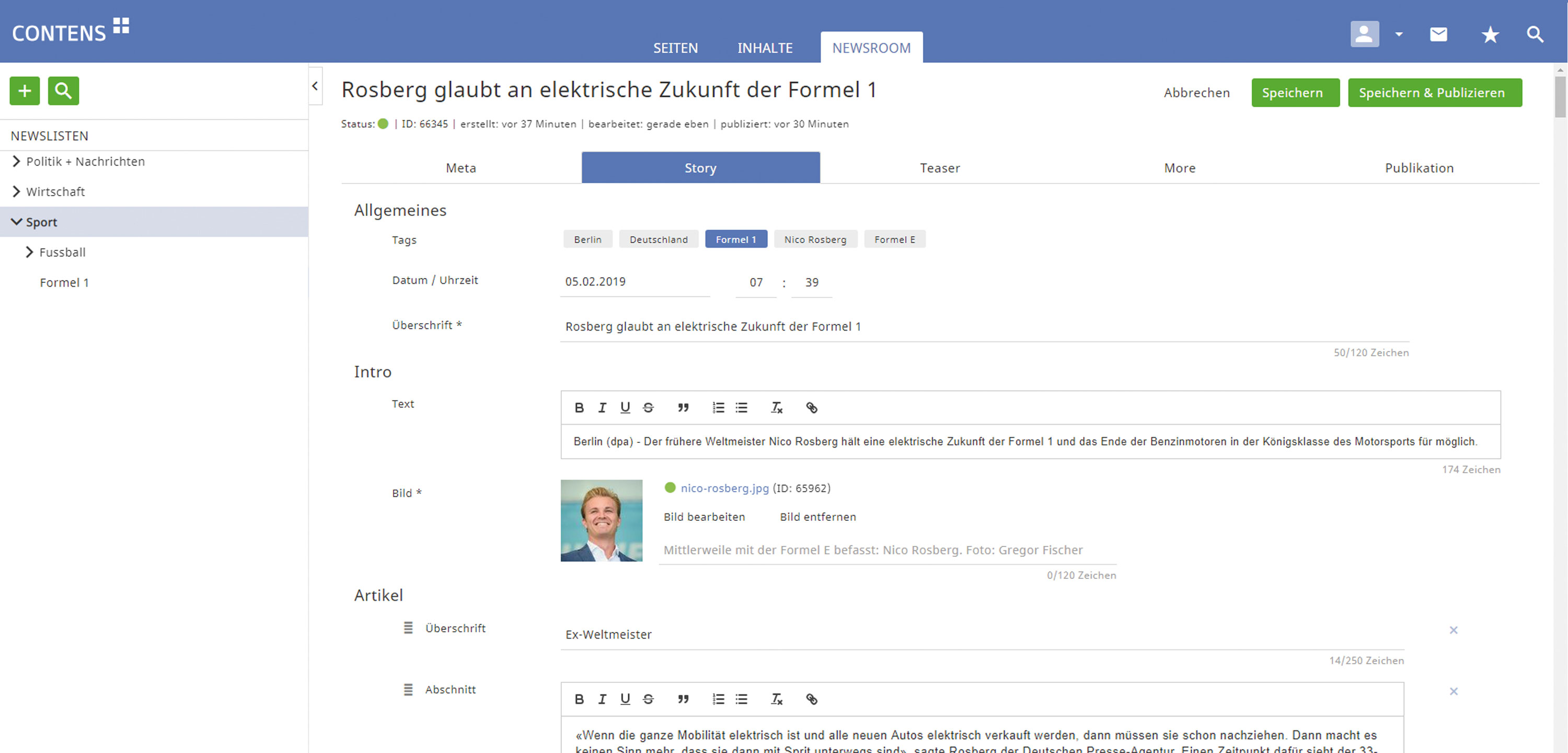Insert numbered list in Abschnitt editor

[718, 699]
